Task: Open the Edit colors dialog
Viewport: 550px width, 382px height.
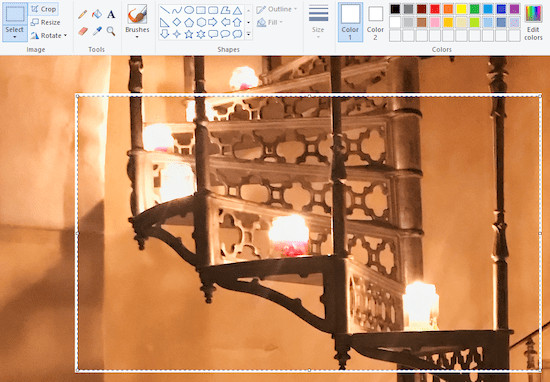Action: (x=533, y=22)
